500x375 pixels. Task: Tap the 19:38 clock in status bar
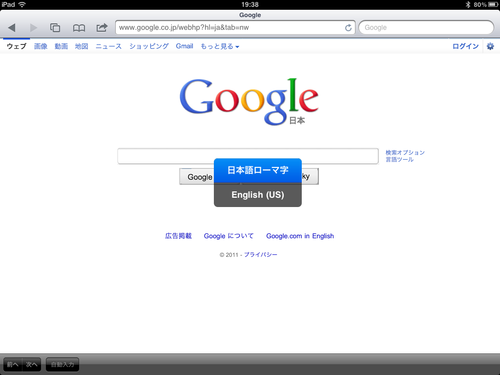[250, 5]
